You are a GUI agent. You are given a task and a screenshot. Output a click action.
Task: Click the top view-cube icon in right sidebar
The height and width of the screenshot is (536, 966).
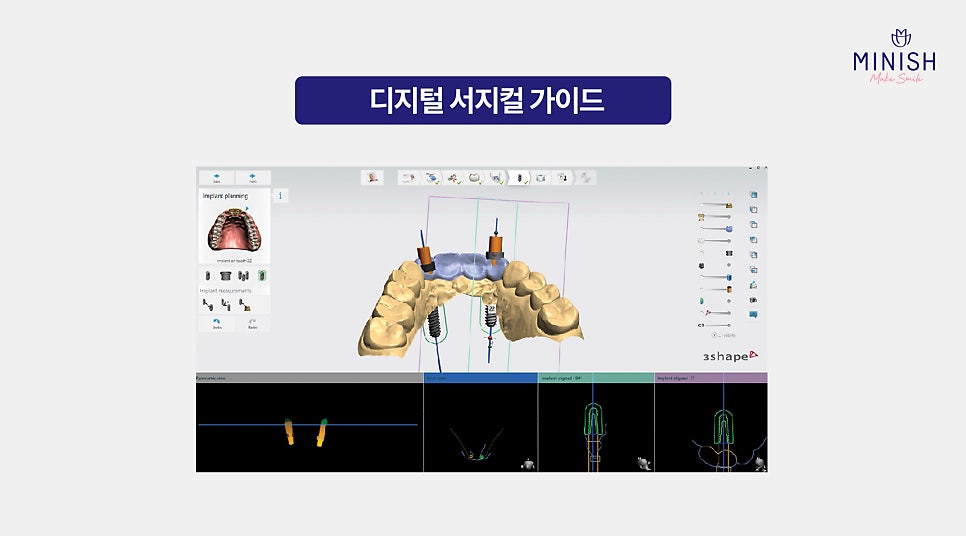click(752, 195)
